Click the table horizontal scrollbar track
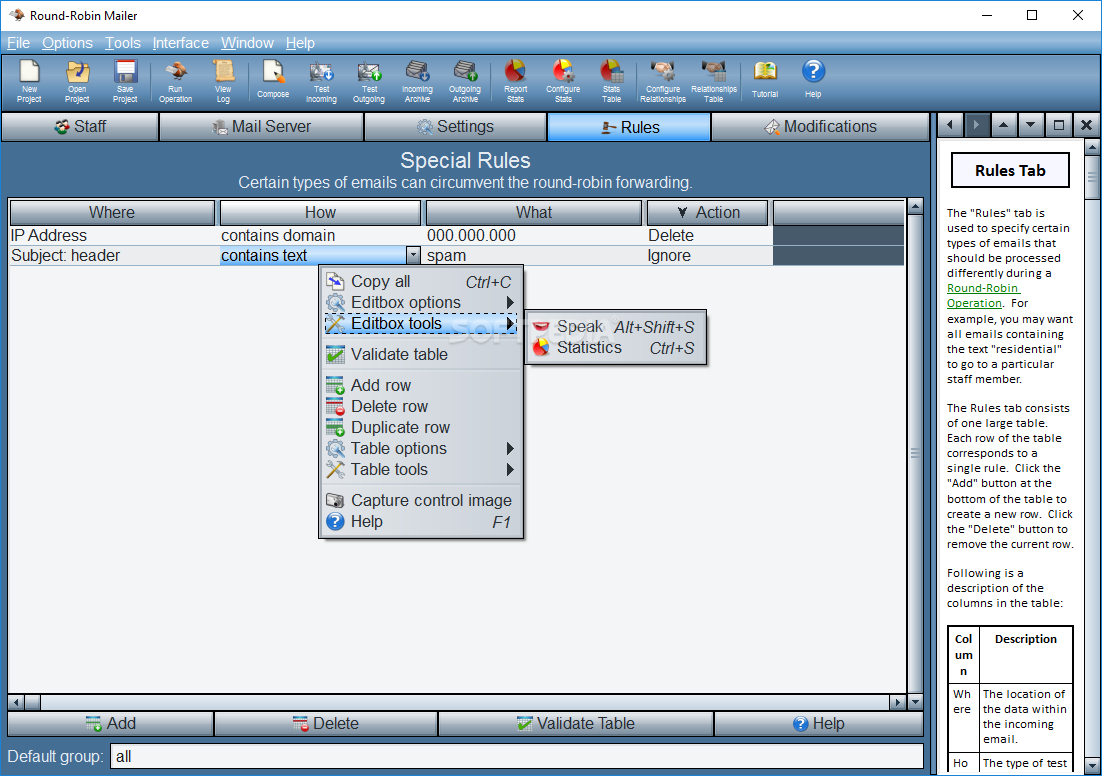1102x776 pixels. pyautogui.click(x=467, y=701)
